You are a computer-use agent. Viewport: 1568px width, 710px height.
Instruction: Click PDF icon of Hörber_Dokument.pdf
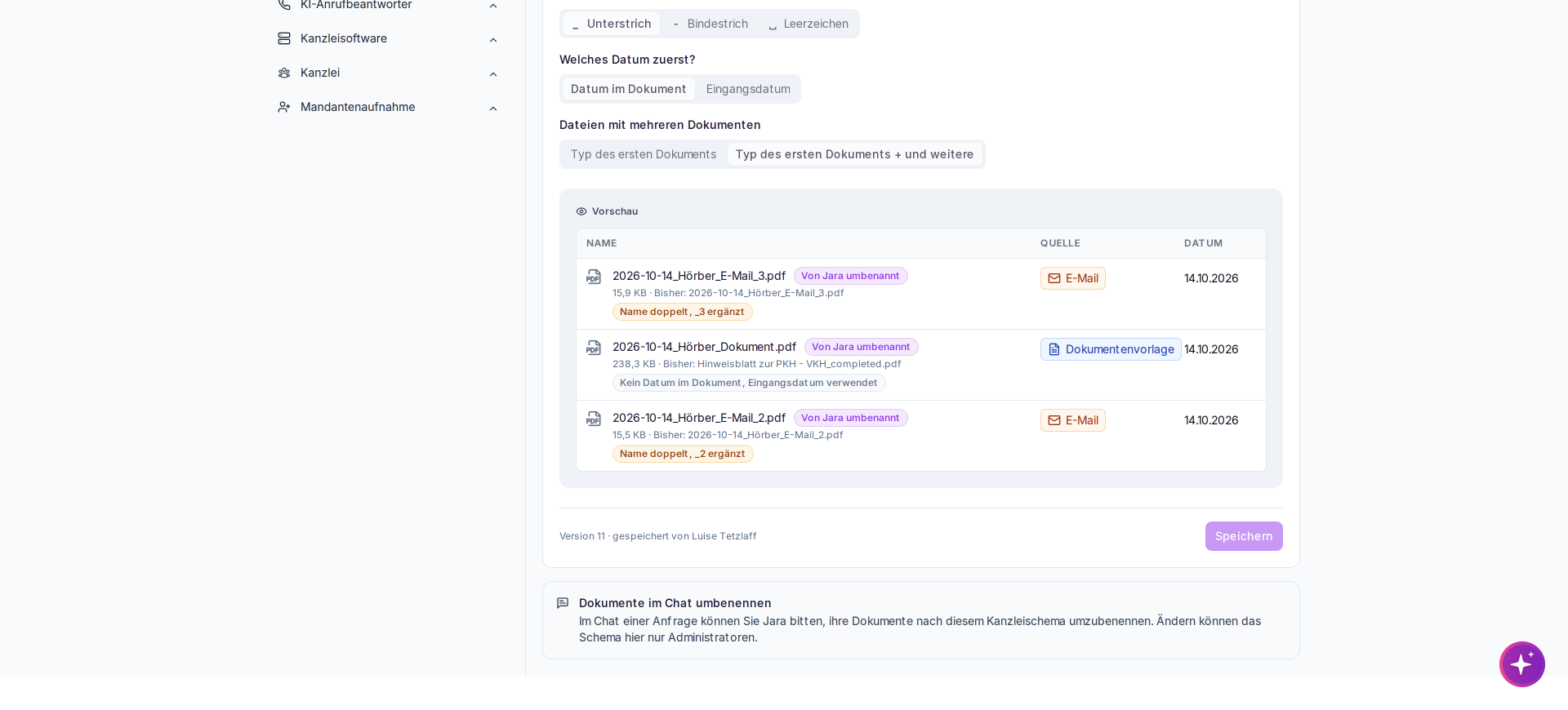pos(594,348)
